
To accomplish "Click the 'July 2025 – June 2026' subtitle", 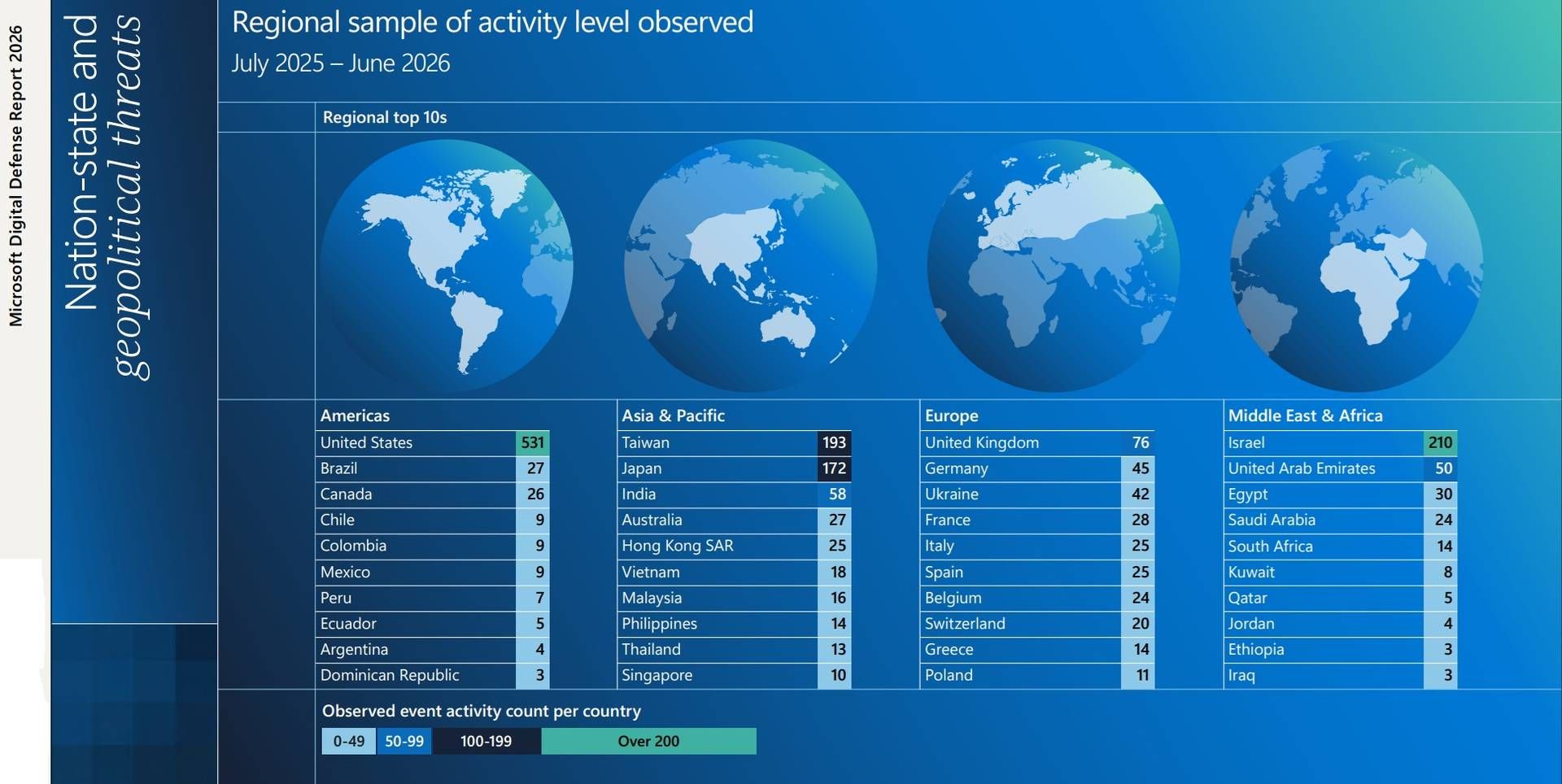I will (x=341, y=63).
